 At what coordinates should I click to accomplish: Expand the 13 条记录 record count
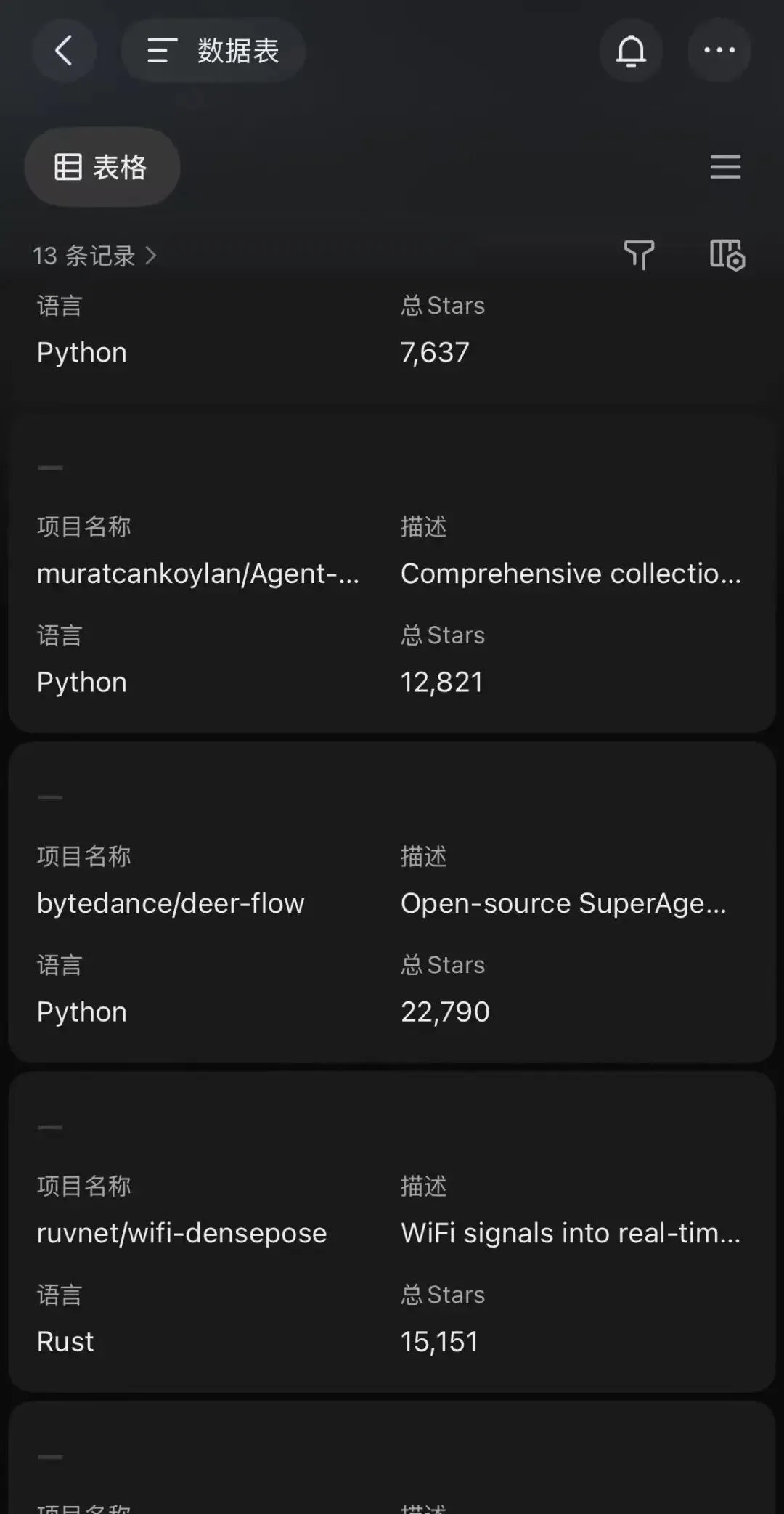[94, 256]
